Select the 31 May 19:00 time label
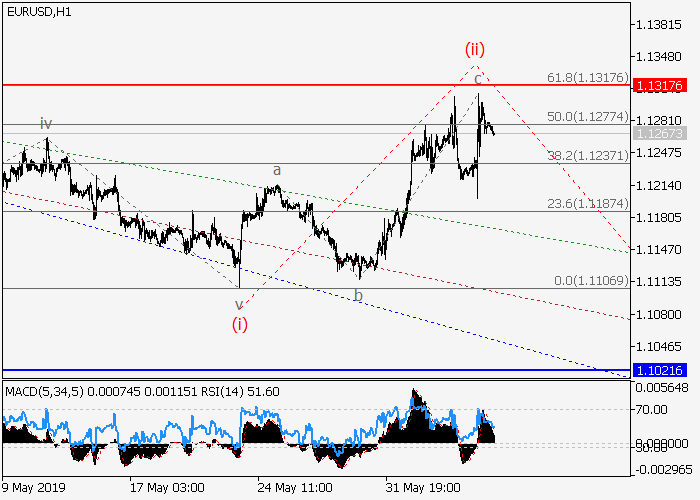Screen dimensions: 700x500 (426, 487)
